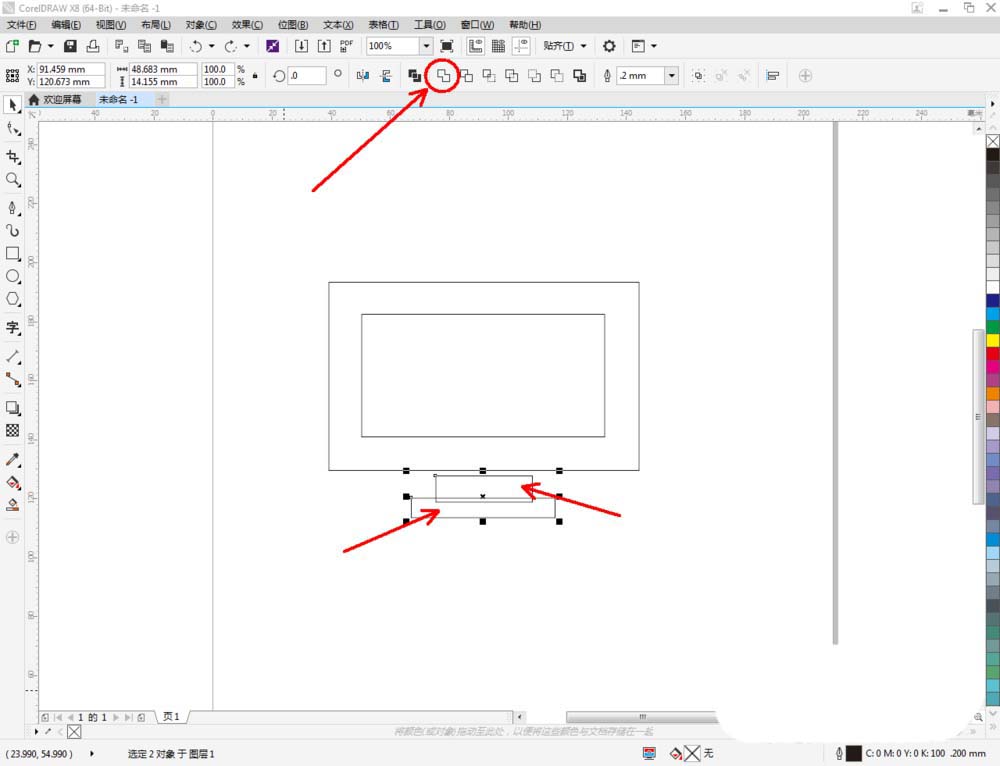
Task: Select the Crop tool
Action: click(13, 157)
